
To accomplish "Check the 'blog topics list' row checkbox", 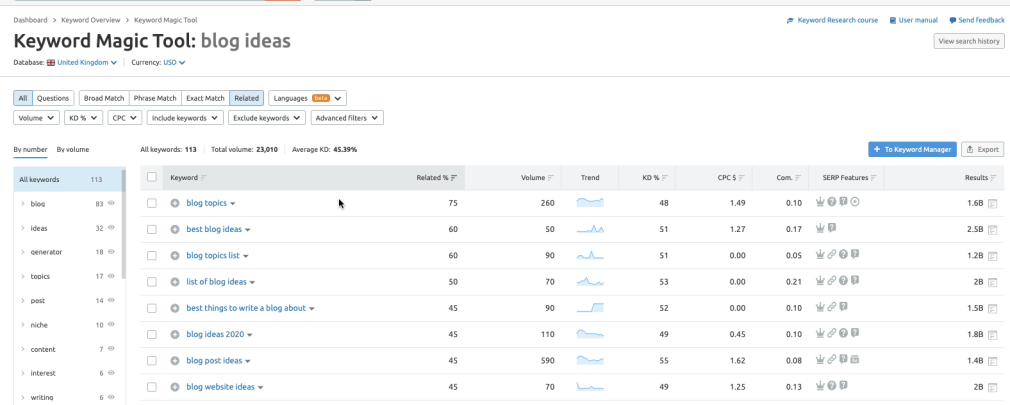I will click(x=152, y=256).
